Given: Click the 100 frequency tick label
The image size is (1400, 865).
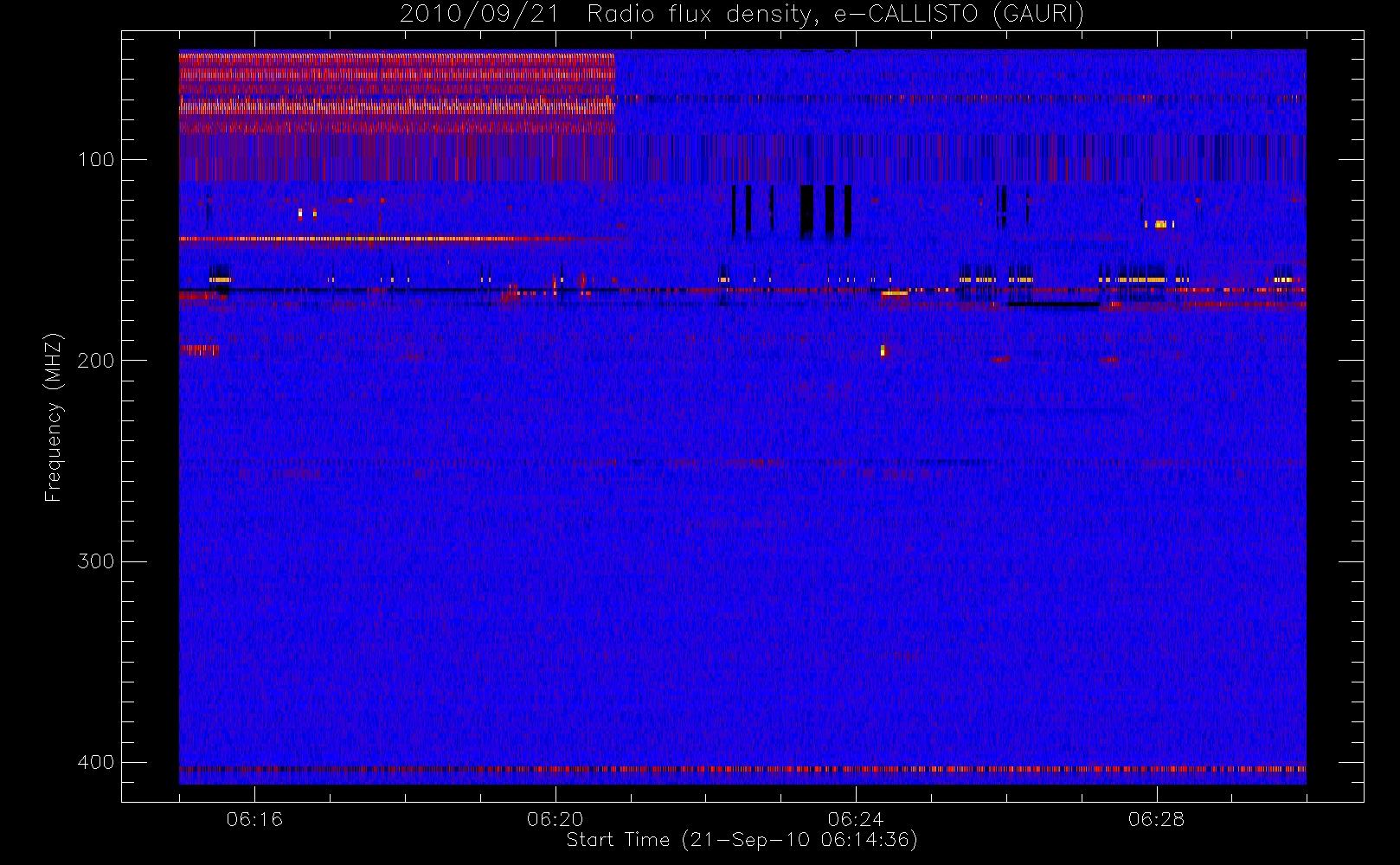Looking at the screenshot, I should [x=95, y=160].
